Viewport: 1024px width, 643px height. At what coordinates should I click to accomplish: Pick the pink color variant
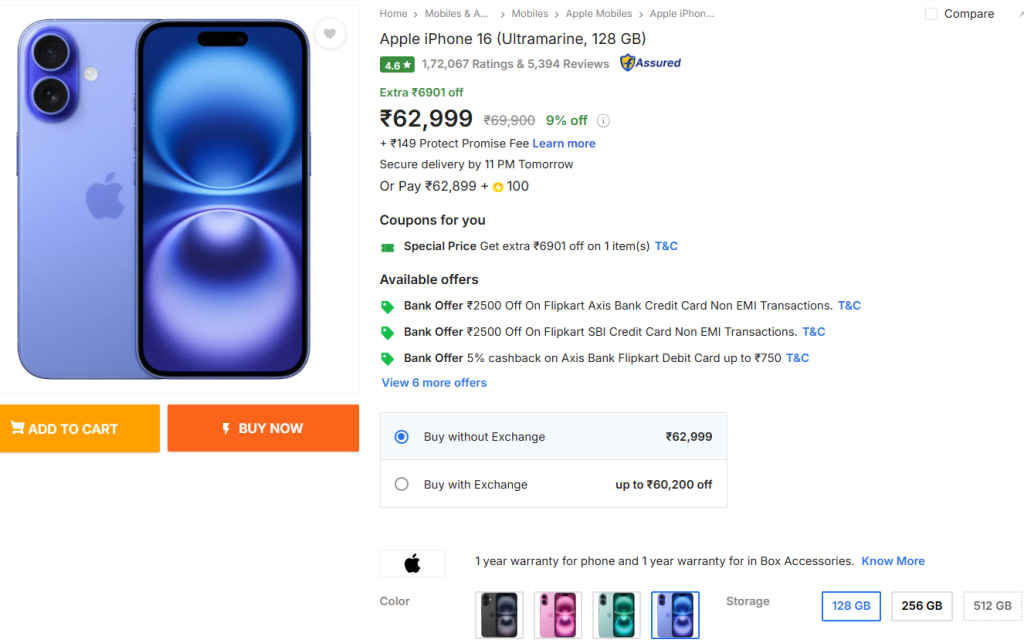pos(557,614)
